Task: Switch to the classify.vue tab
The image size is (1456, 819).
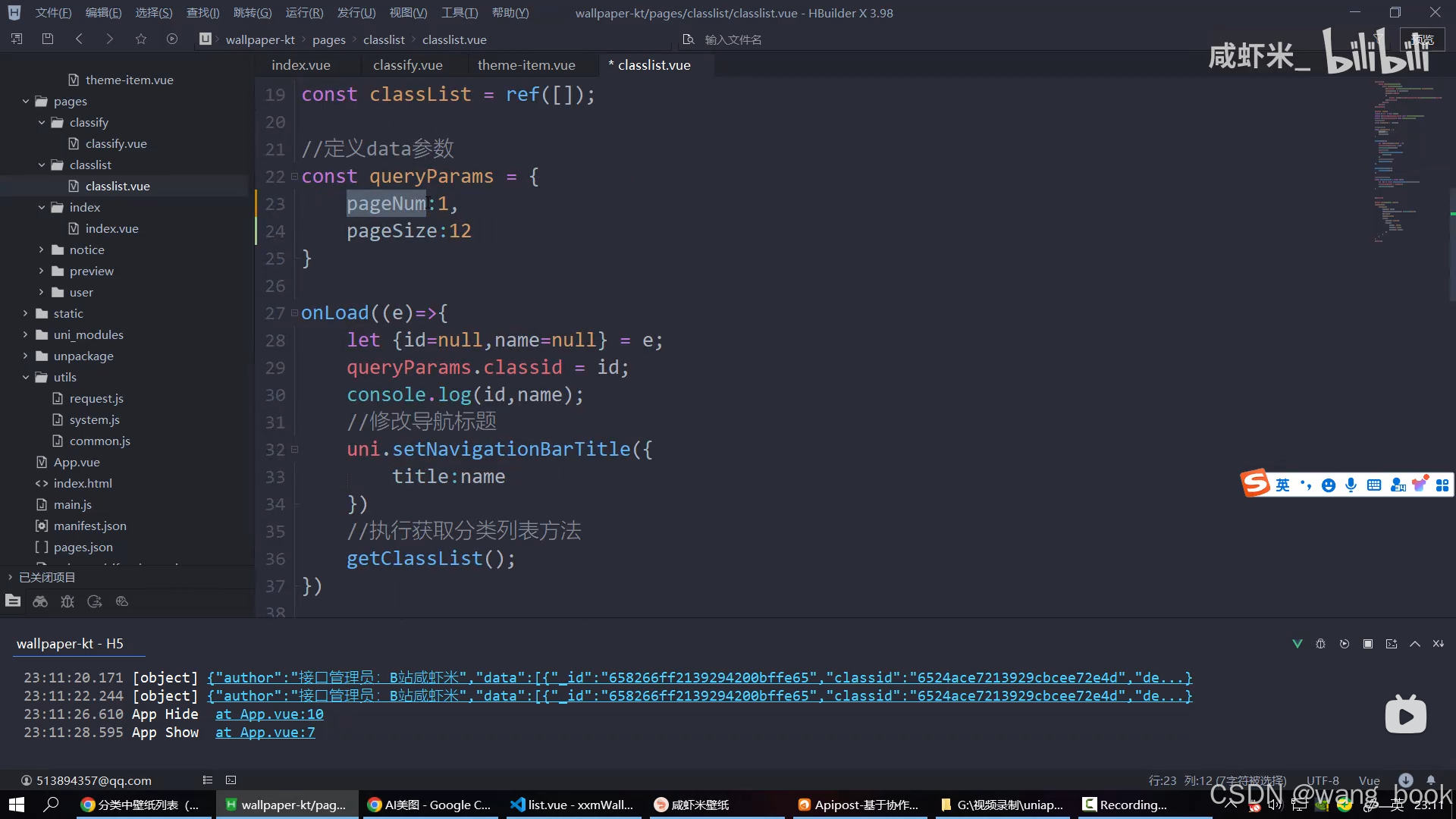Action: pos(407,65)
